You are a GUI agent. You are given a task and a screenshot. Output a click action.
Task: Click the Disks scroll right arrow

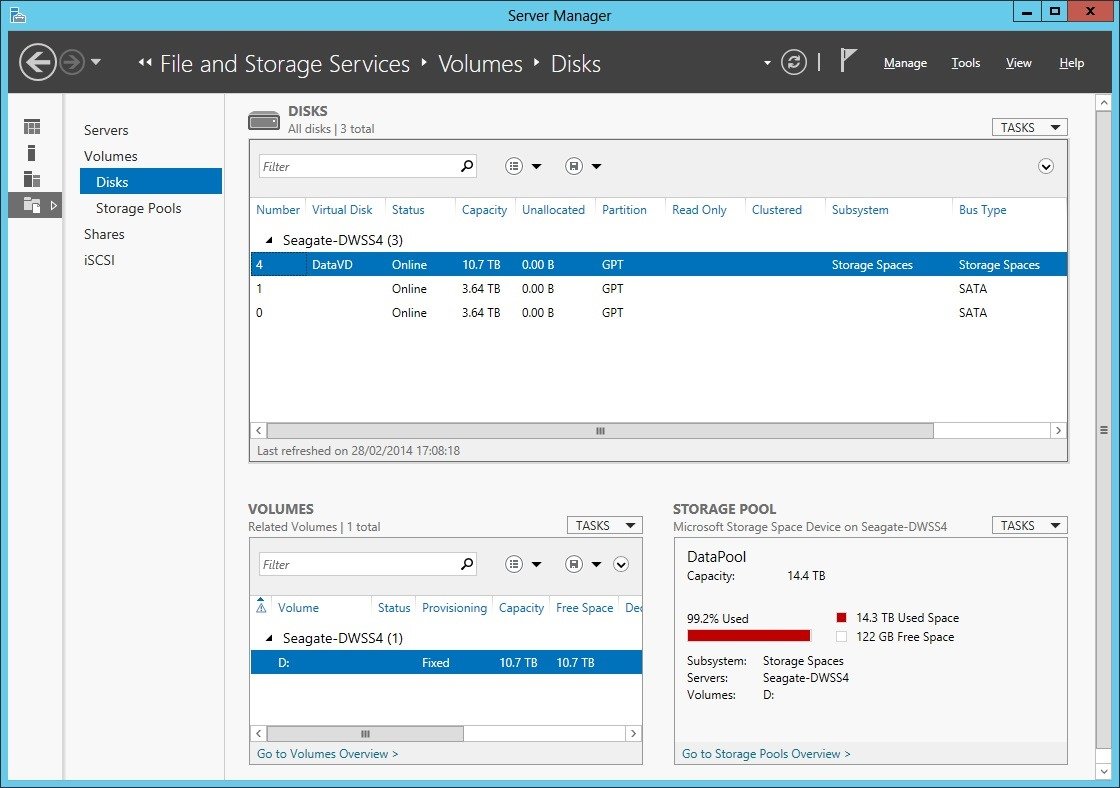click(x=1058, y=431)
